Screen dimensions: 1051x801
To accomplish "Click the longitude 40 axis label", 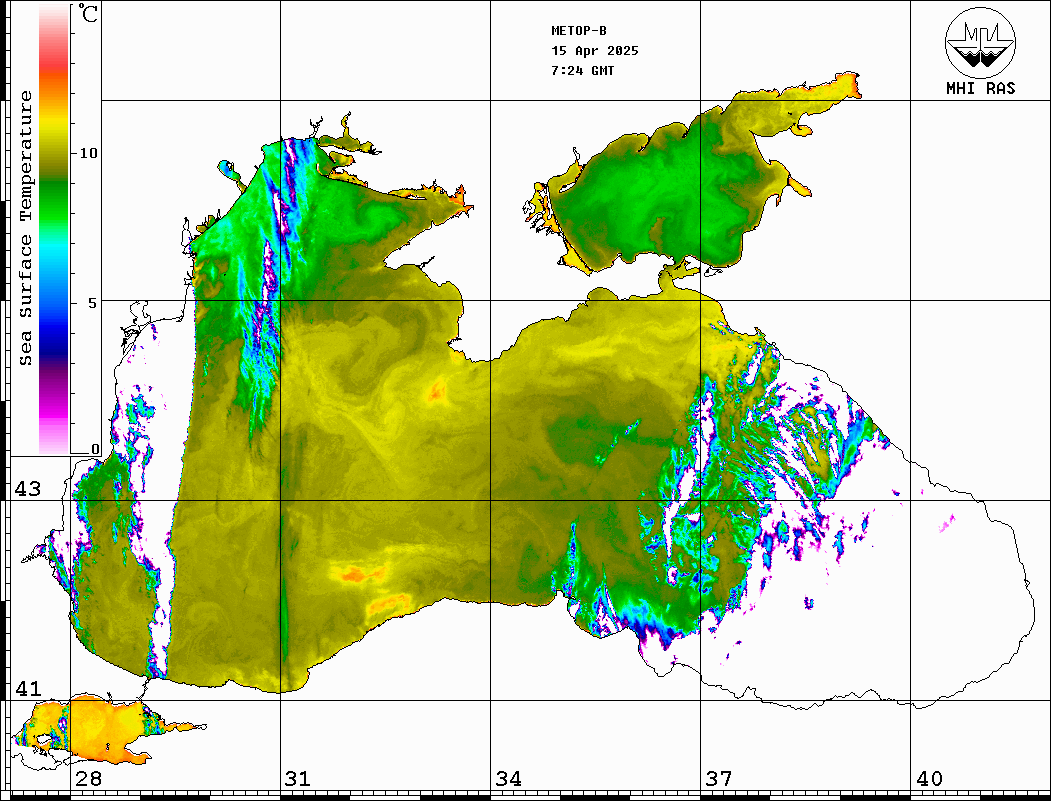I will point(929,779).
